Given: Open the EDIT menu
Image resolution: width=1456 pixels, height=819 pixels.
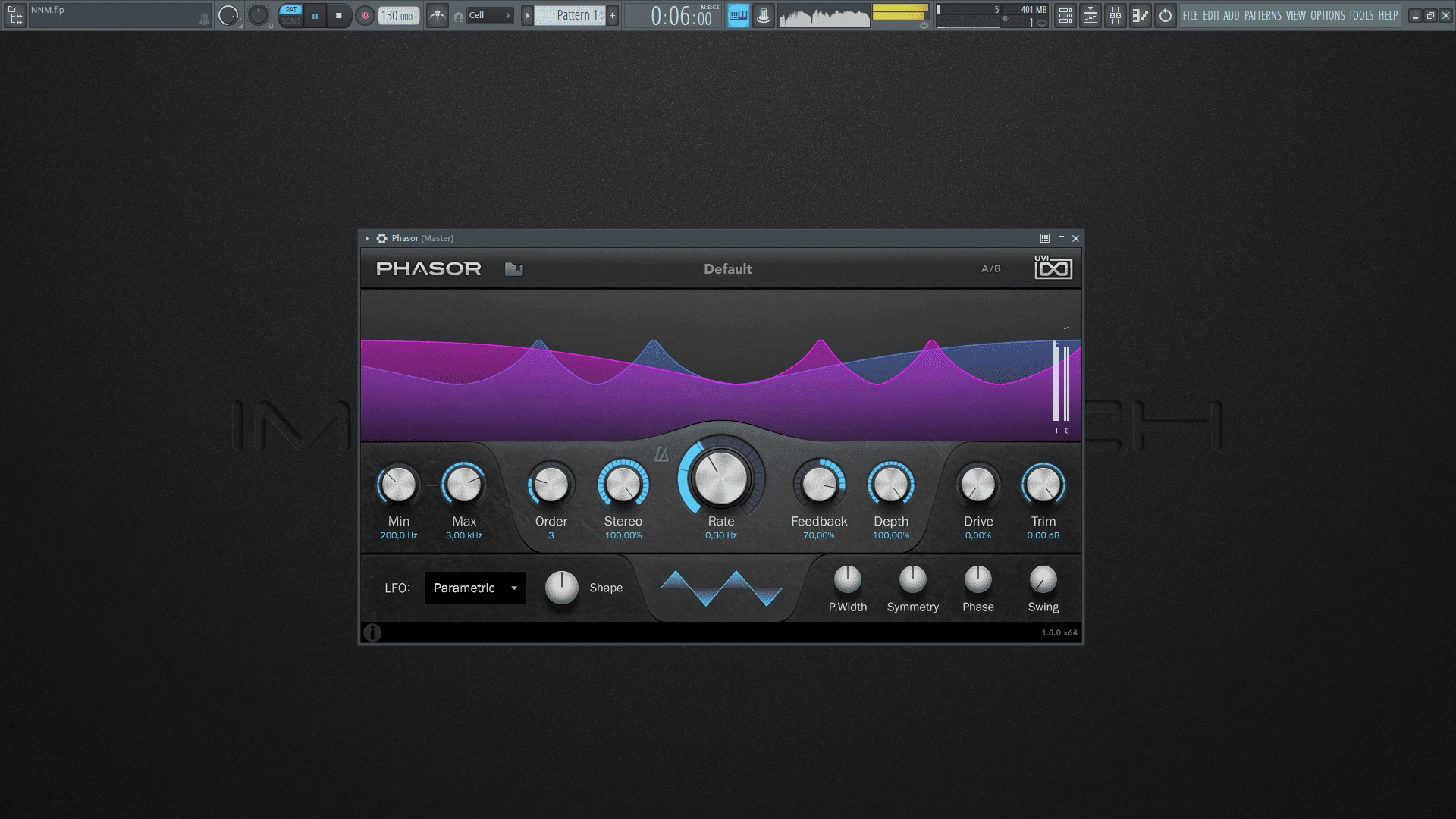Looking at the screenshot, I should click(1211, 15).
